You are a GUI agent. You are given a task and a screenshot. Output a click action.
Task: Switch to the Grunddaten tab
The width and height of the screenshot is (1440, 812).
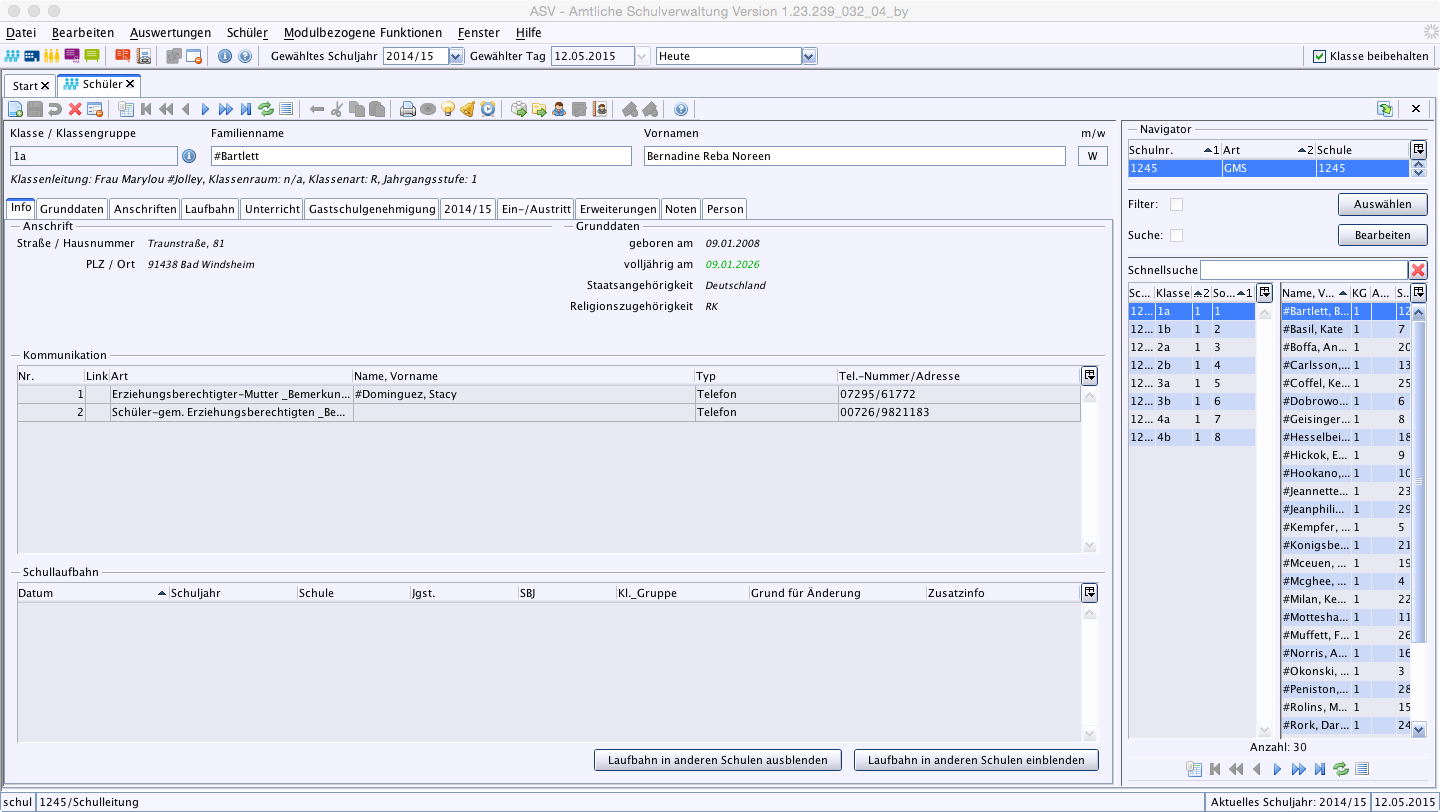(72, 209)
